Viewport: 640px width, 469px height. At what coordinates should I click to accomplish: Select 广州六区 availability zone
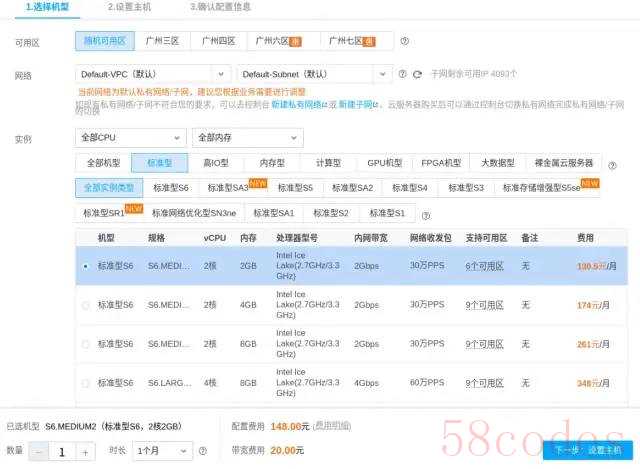284,41
